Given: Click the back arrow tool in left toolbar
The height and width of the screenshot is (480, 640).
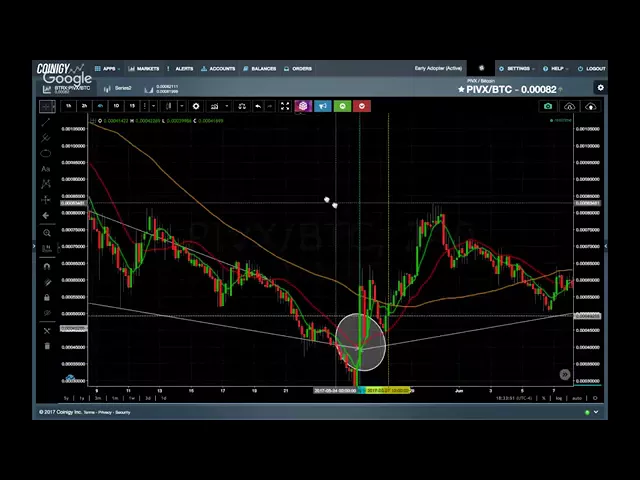Looking at the screenshot, I should coord(46,216).
